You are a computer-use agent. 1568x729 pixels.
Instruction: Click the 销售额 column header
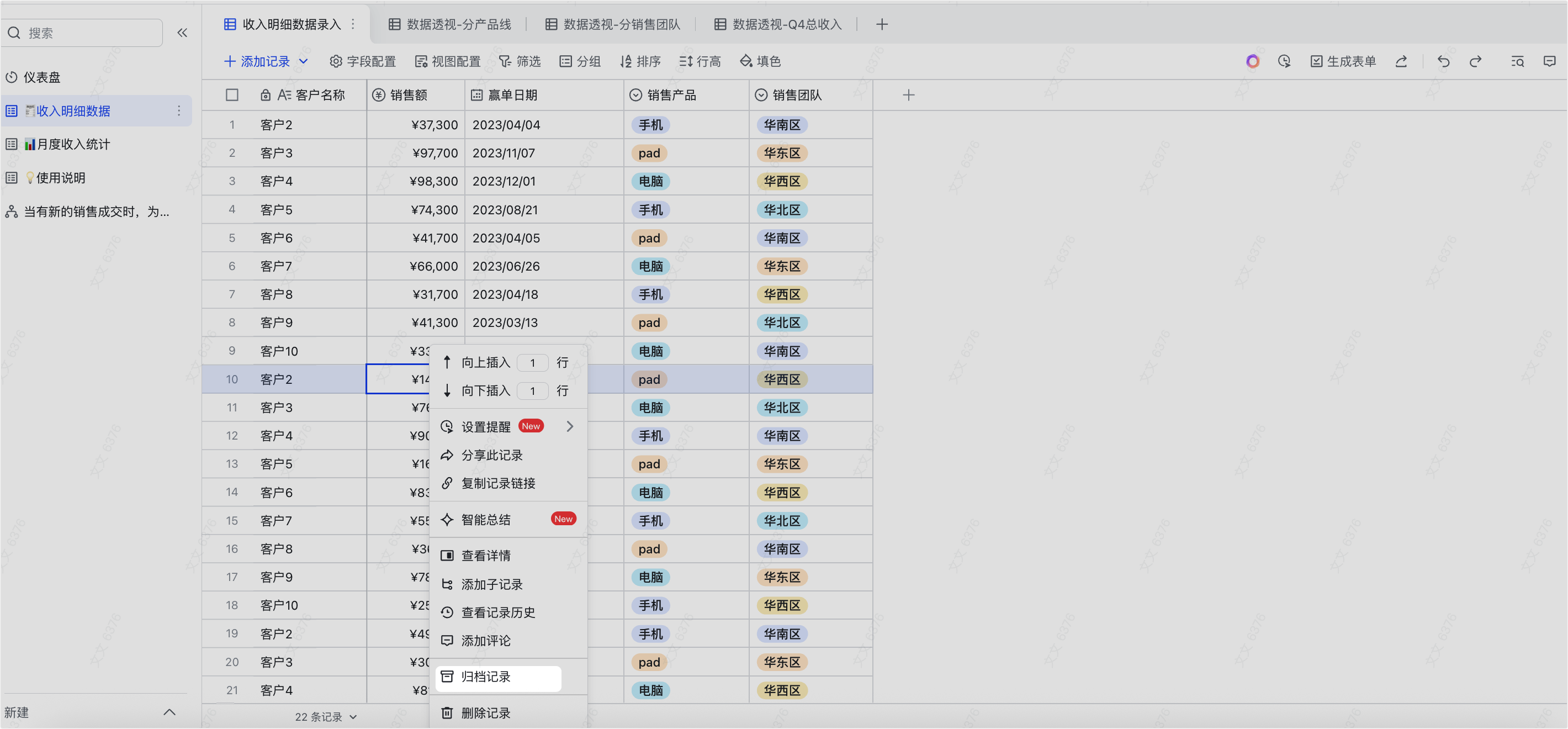[416, 95]
